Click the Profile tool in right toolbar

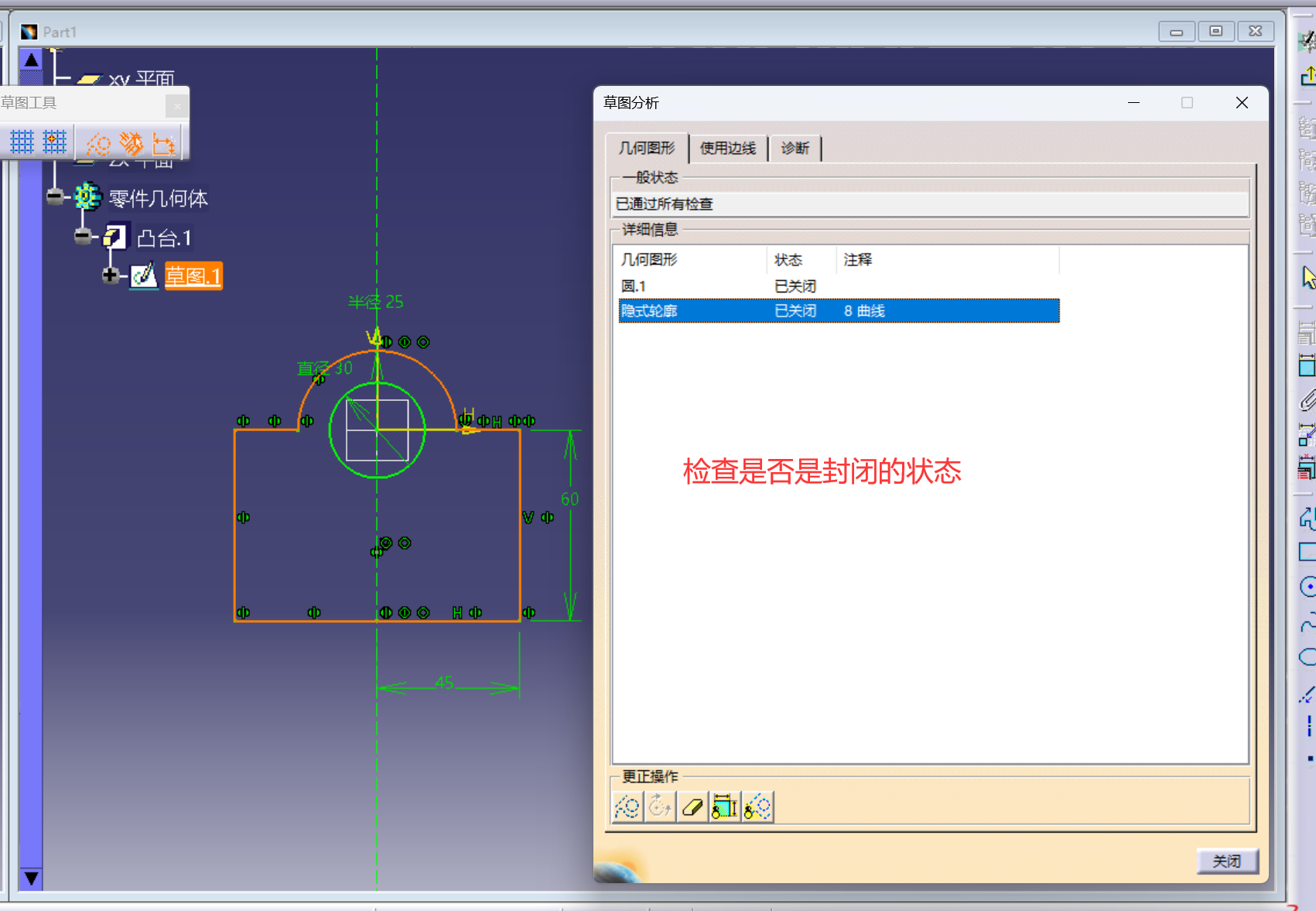pos(1308,517)
